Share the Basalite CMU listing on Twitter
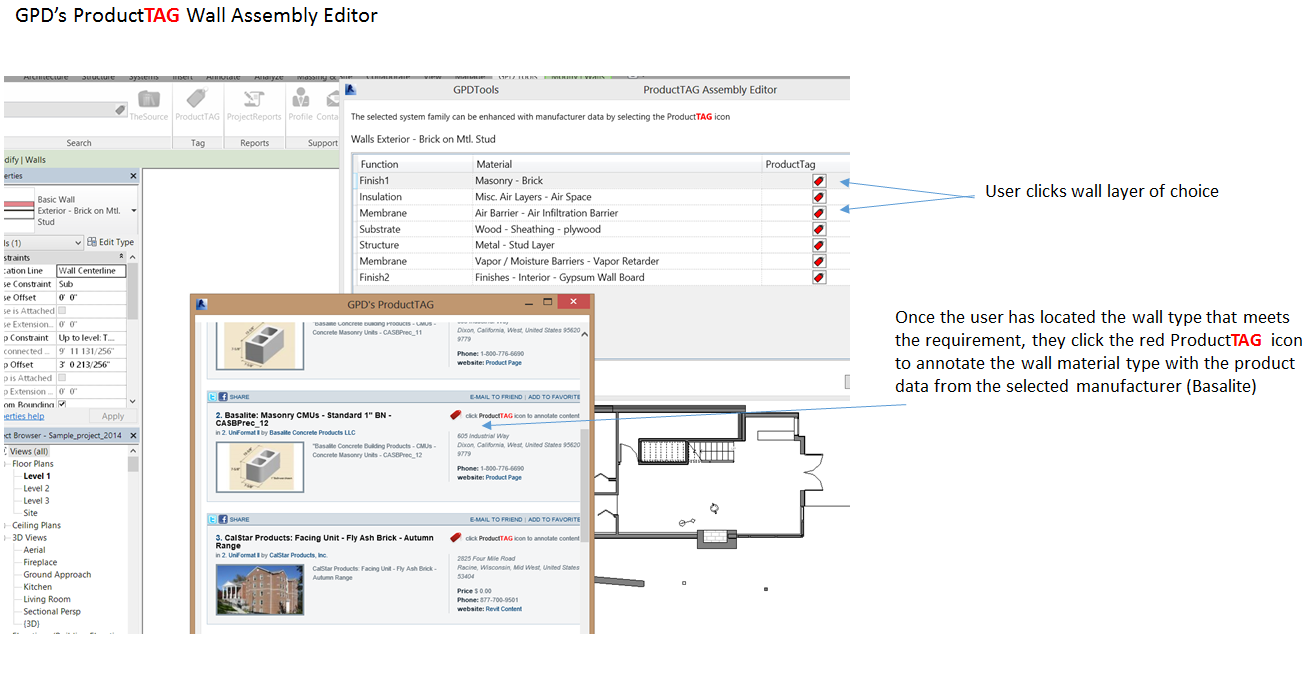Screen dimensions: 1315x686 pyautogui.click(x=212, y=396)
